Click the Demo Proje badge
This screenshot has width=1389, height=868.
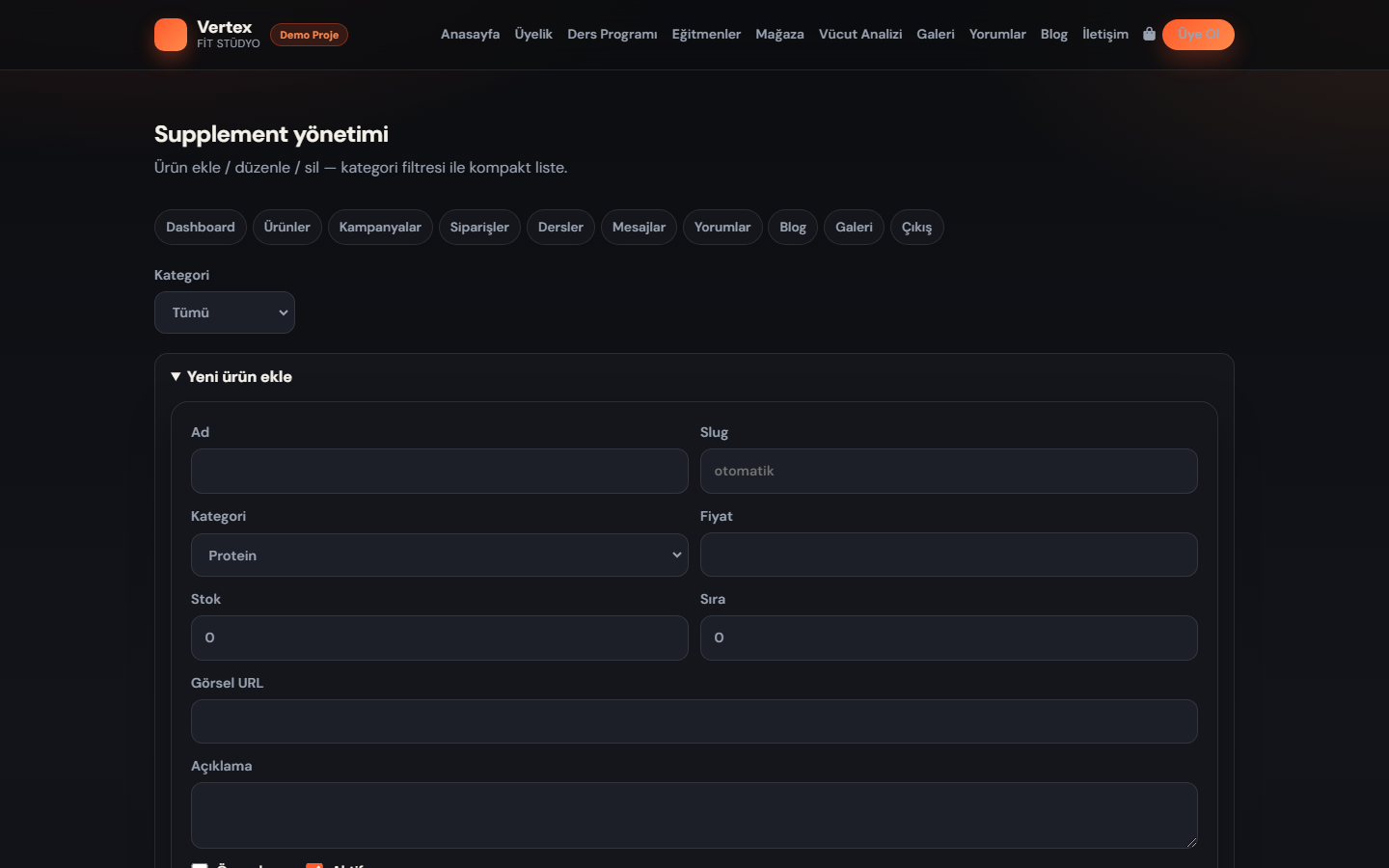(309, 35)
